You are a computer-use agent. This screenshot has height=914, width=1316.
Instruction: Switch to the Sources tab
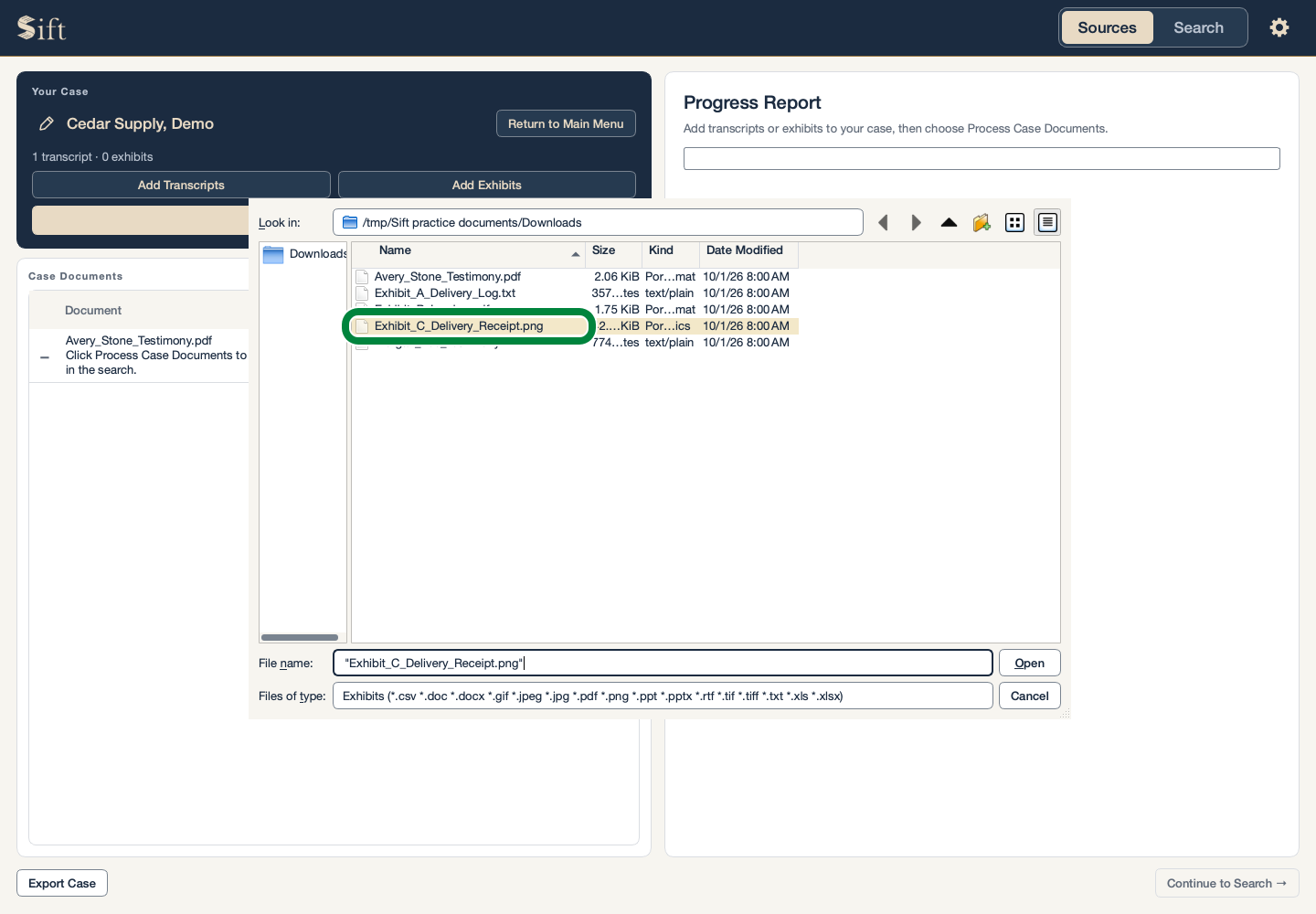(x=1107, y=27)
